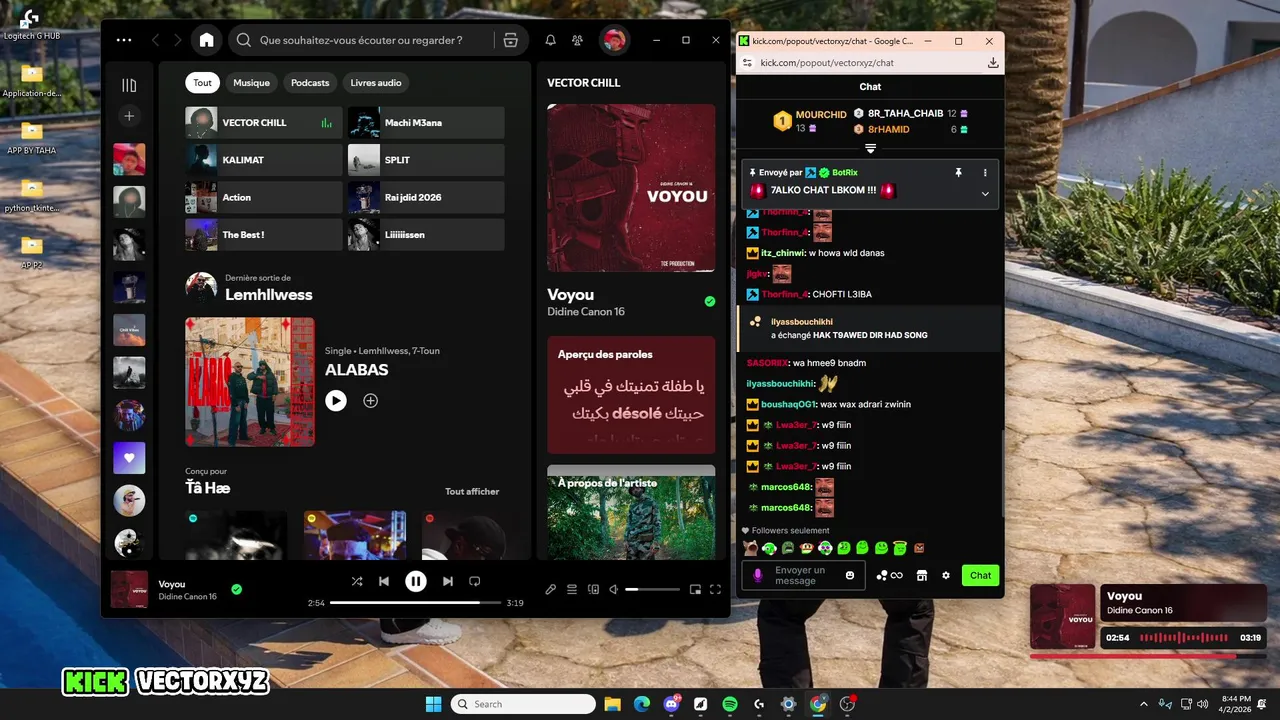Image resolution: width=1280 pixels, height=720 pixels.
Task: Open Liiiiiissen tile
Action: click(426, 235)
